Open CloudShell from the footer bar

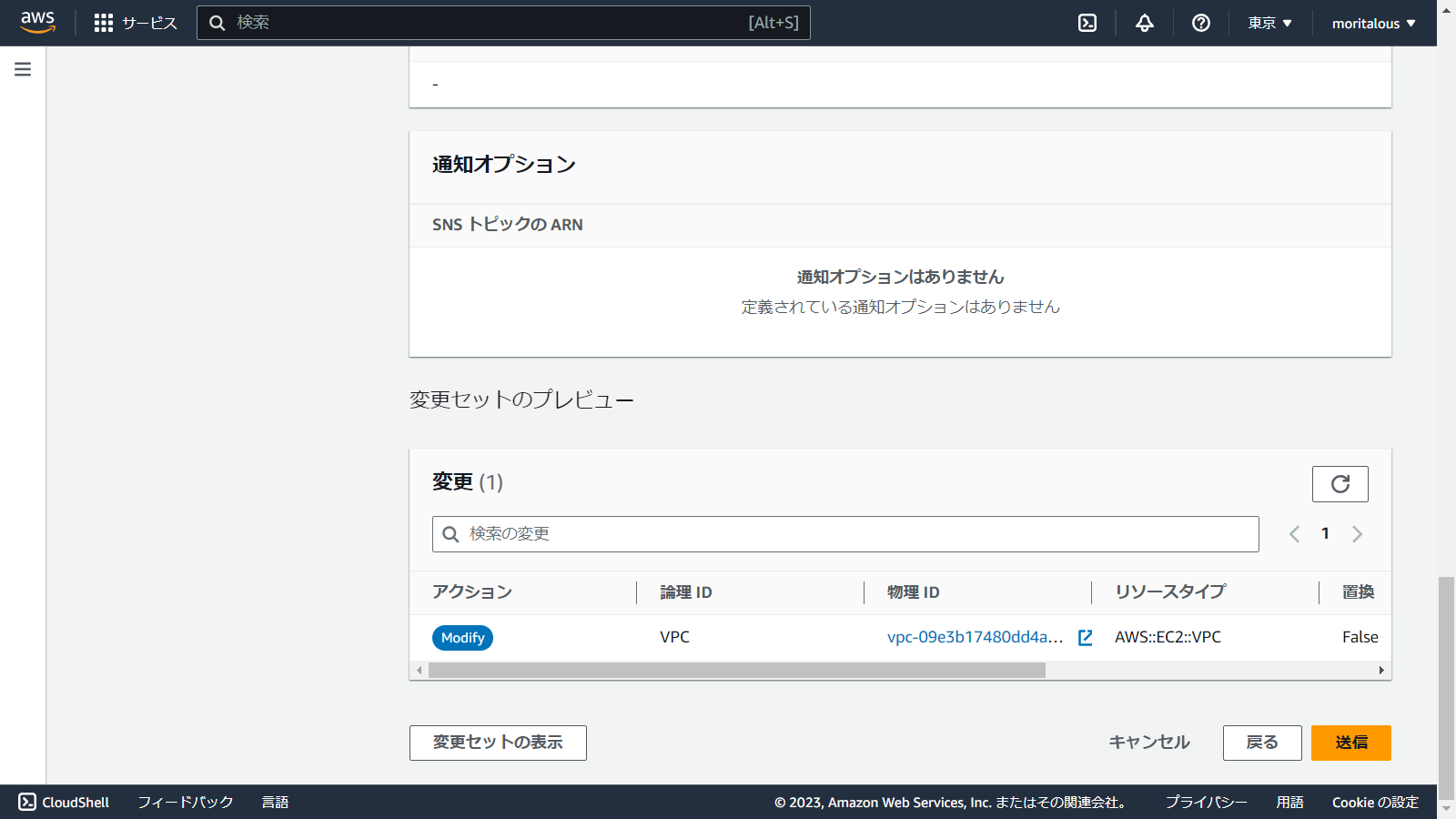coord(64,802)
